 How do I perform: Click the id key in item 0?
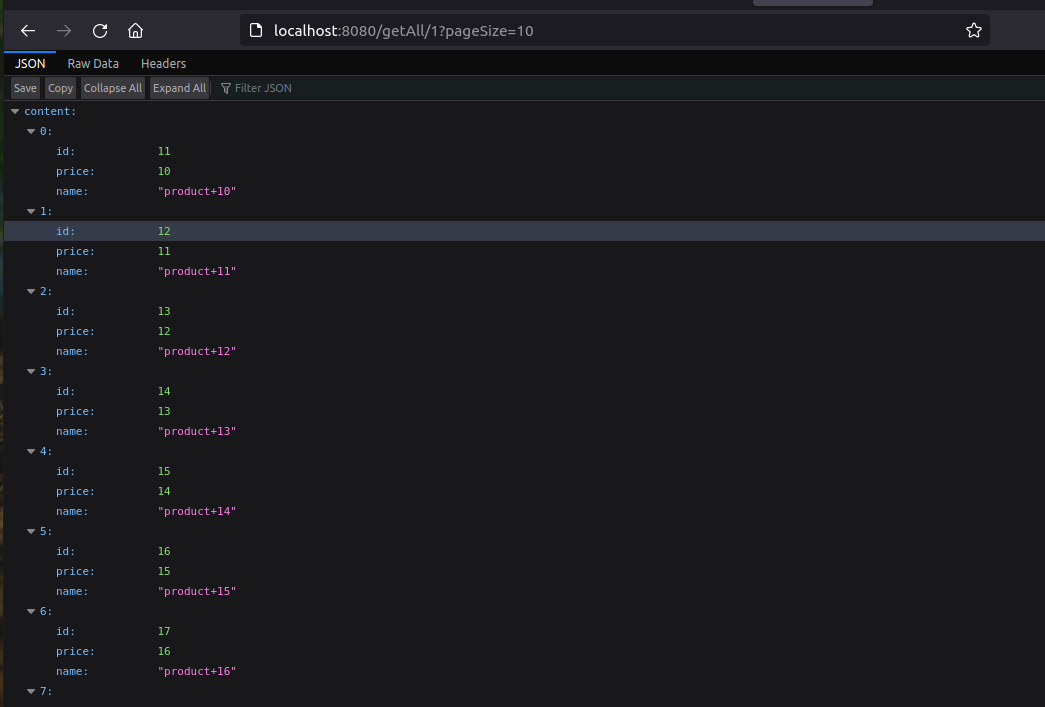click(65, 151)
